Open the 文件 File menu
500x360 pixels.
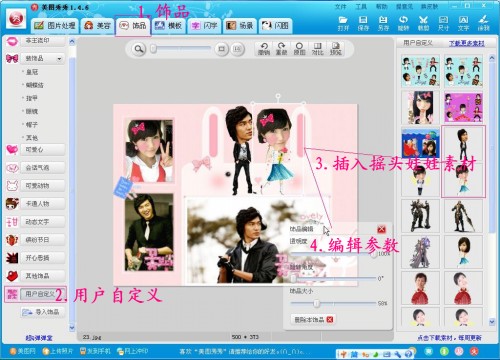[x=341, y=7]
